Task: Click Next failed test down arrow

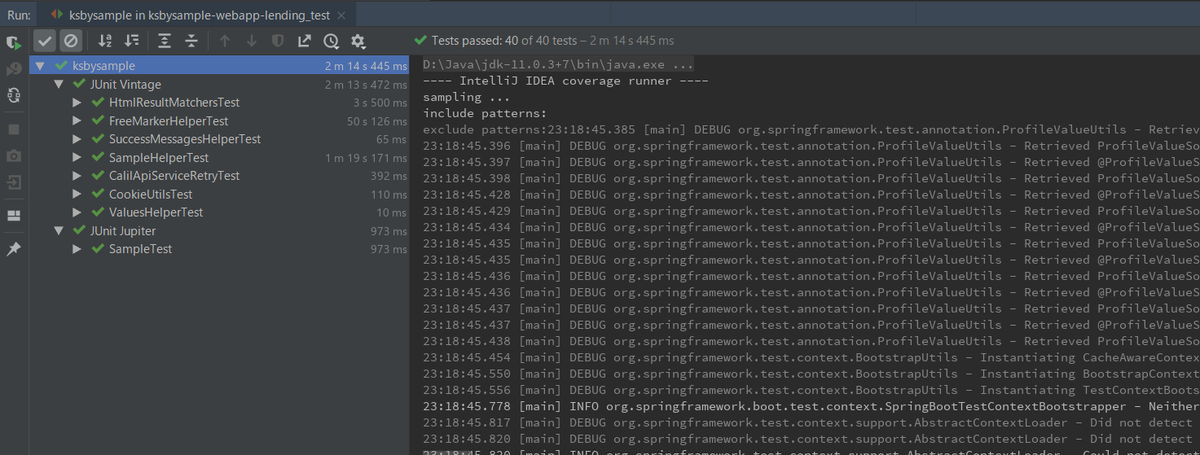Action: 251,41
